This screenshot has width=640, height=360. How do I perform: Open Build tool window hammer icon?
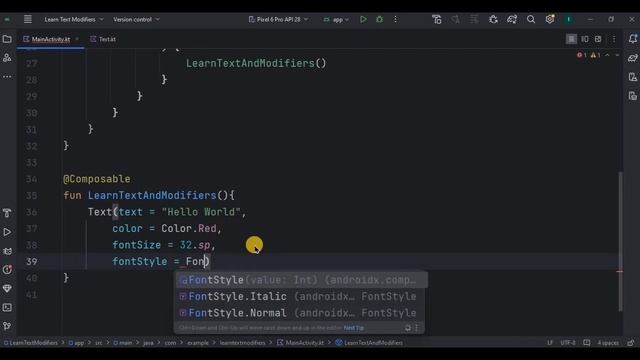[x=7, y=213]
